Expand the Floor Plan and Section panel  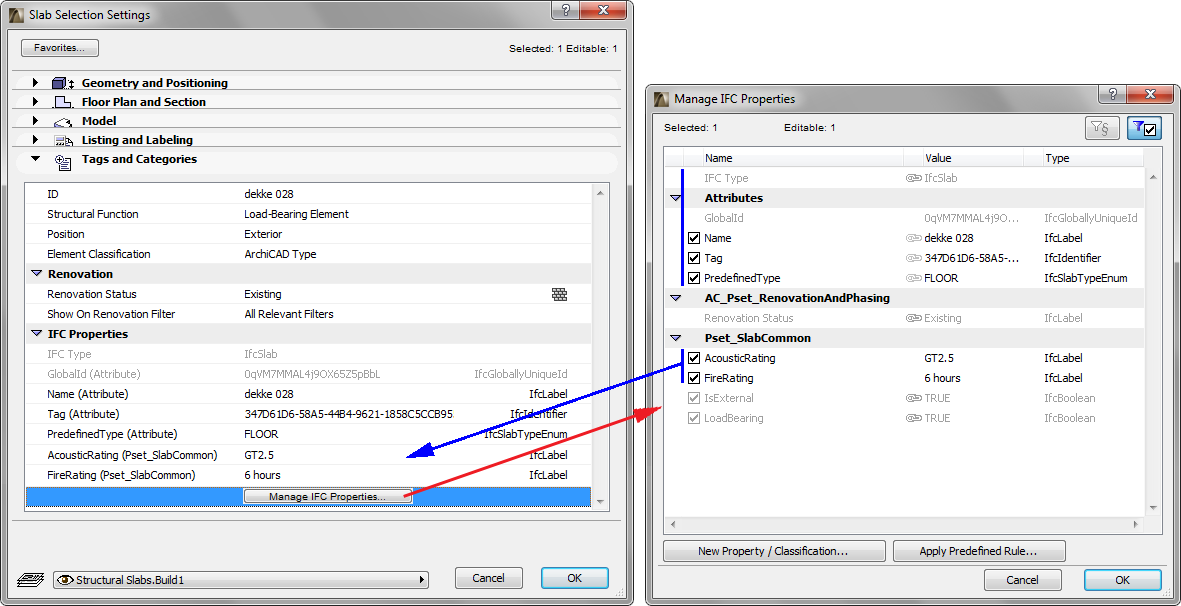click(x=35, y=102)
